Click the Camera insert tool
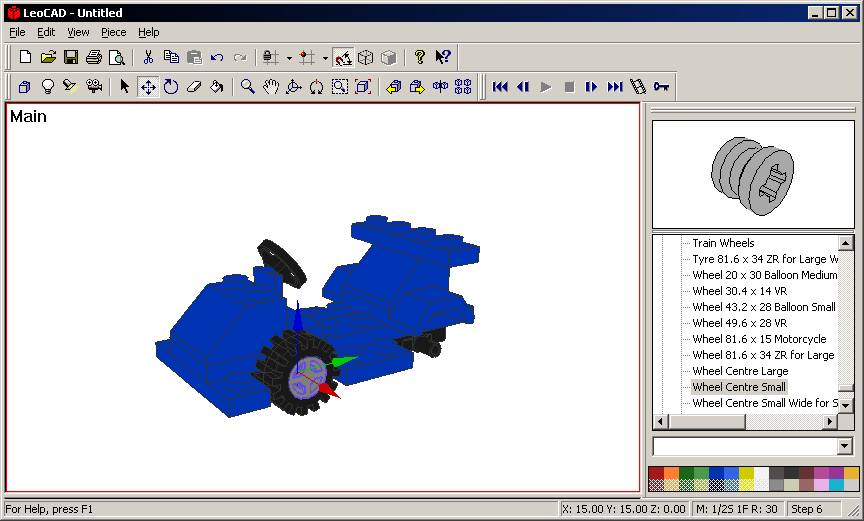 [x=93, y=87]
